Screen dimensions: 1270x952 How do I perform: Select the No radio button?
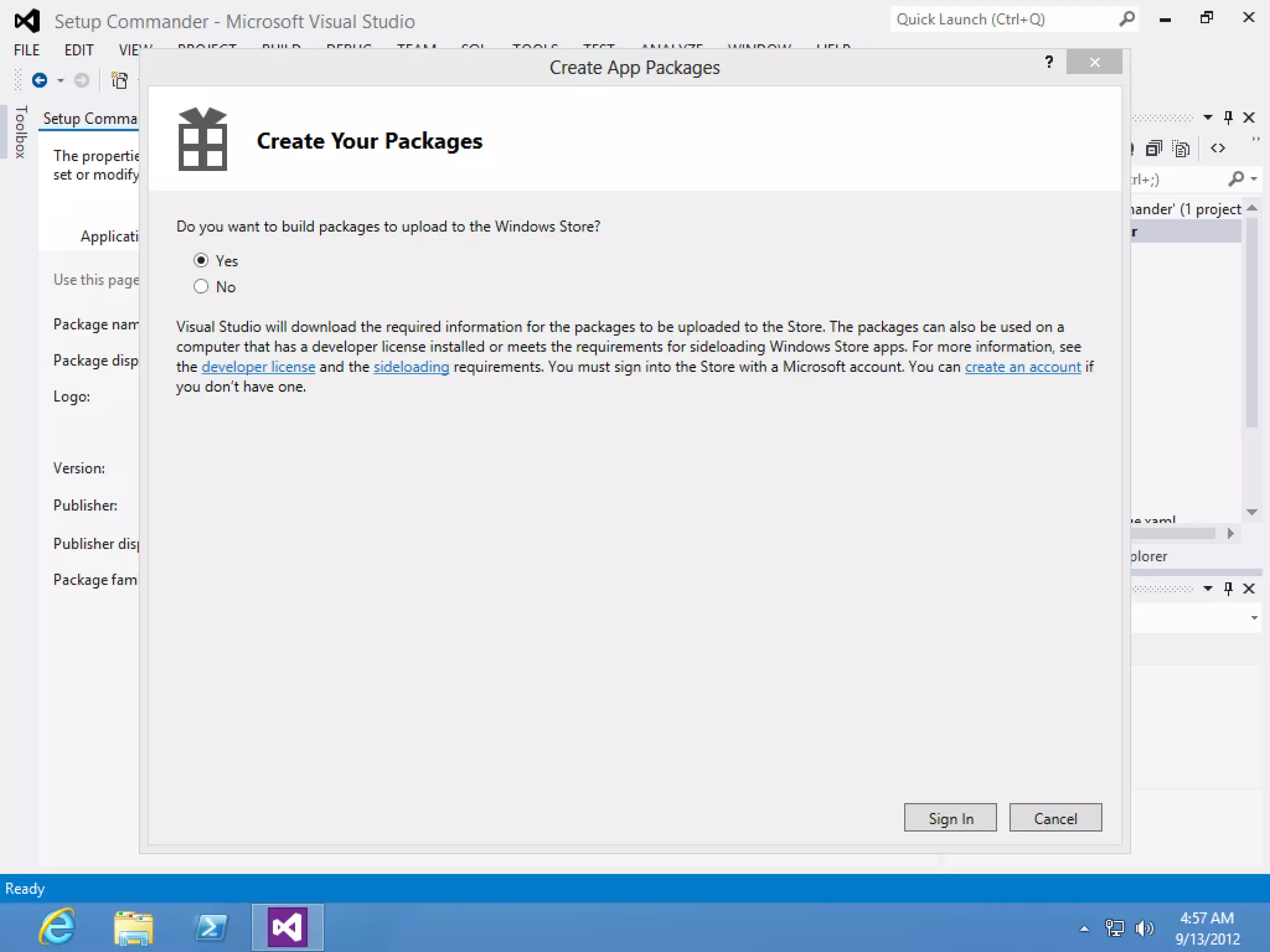click(x=201, y=286)
